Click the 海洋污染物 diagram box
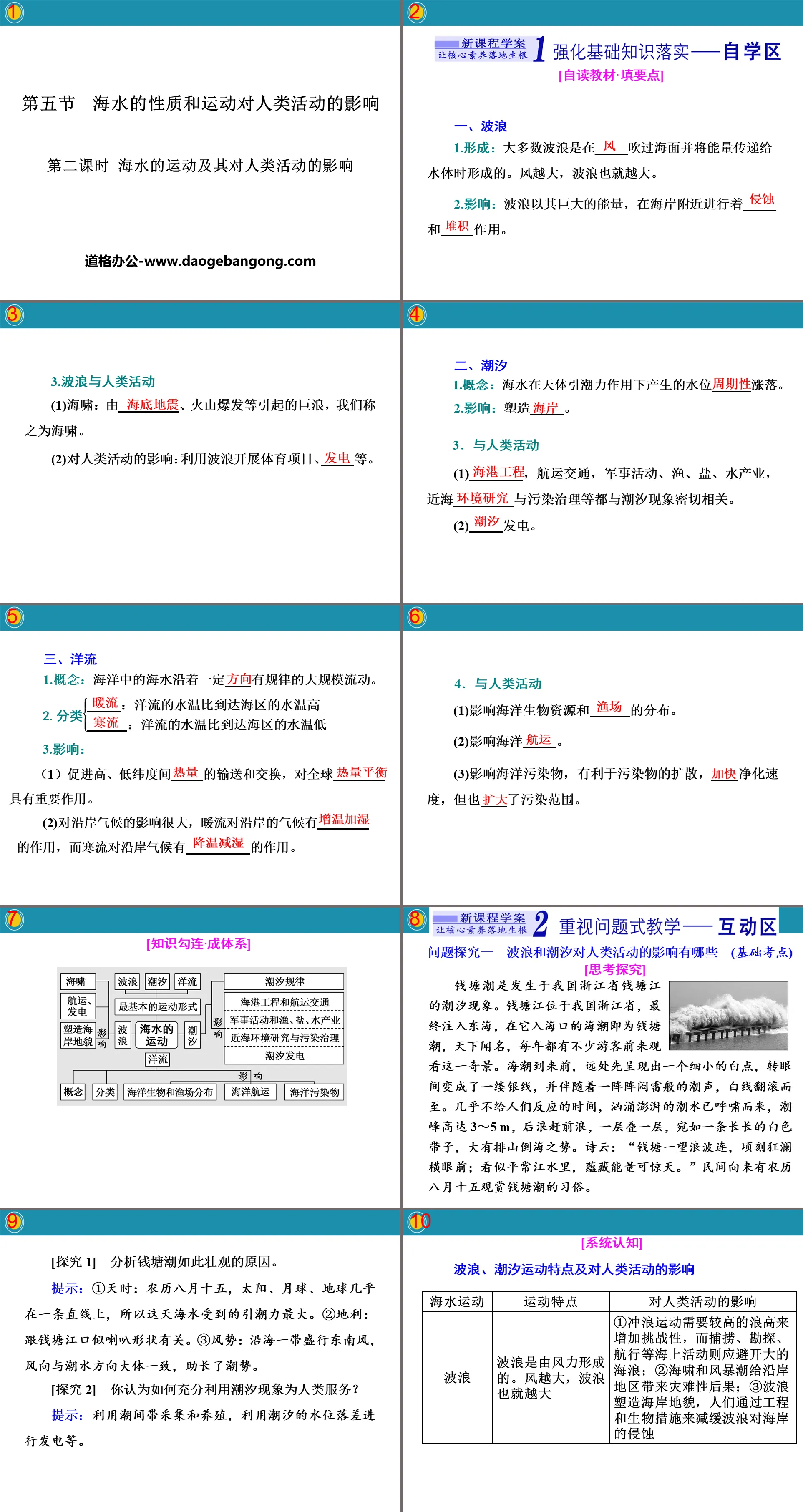Image resolution: width=803 pixels, height=1512 pixels. coord(315,1092)
